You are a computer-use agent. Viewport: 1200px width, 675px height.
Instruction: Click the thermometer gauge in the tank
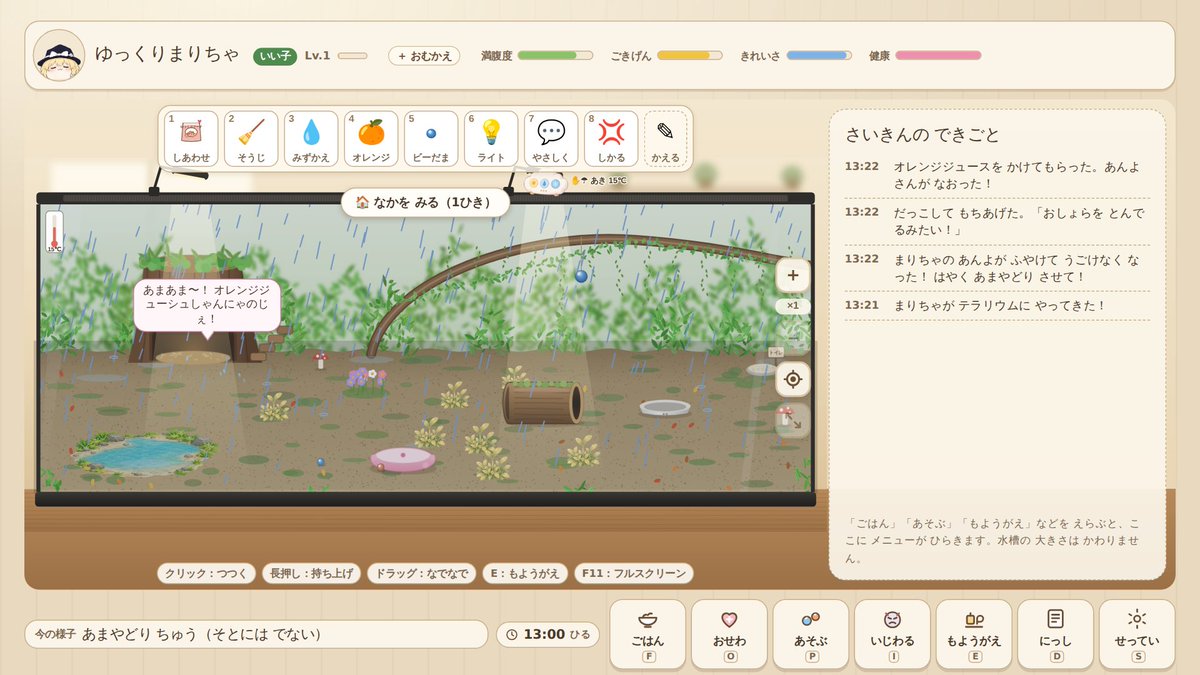tap(54, 232)
